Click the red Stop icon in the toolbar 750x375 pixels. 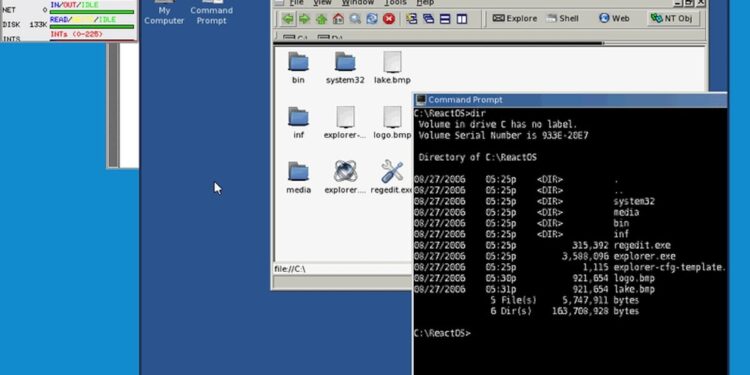click(x=389, y=19)
